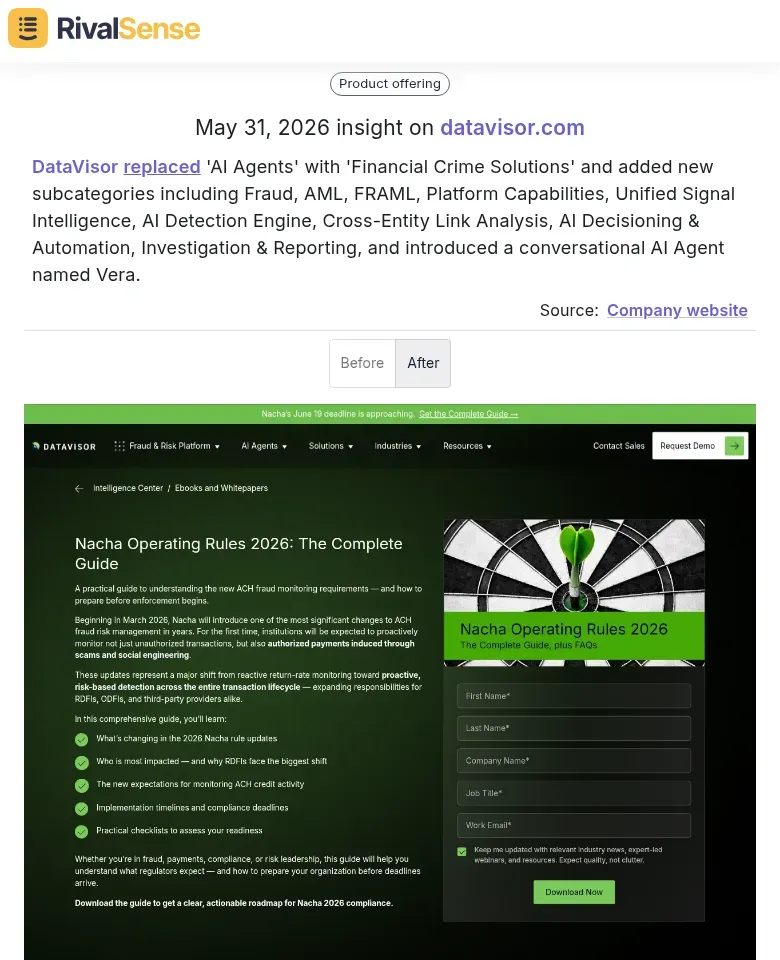Expand the Industries dropdown
Viewport: 780px width, 960px height.
[x=397, y=446]
